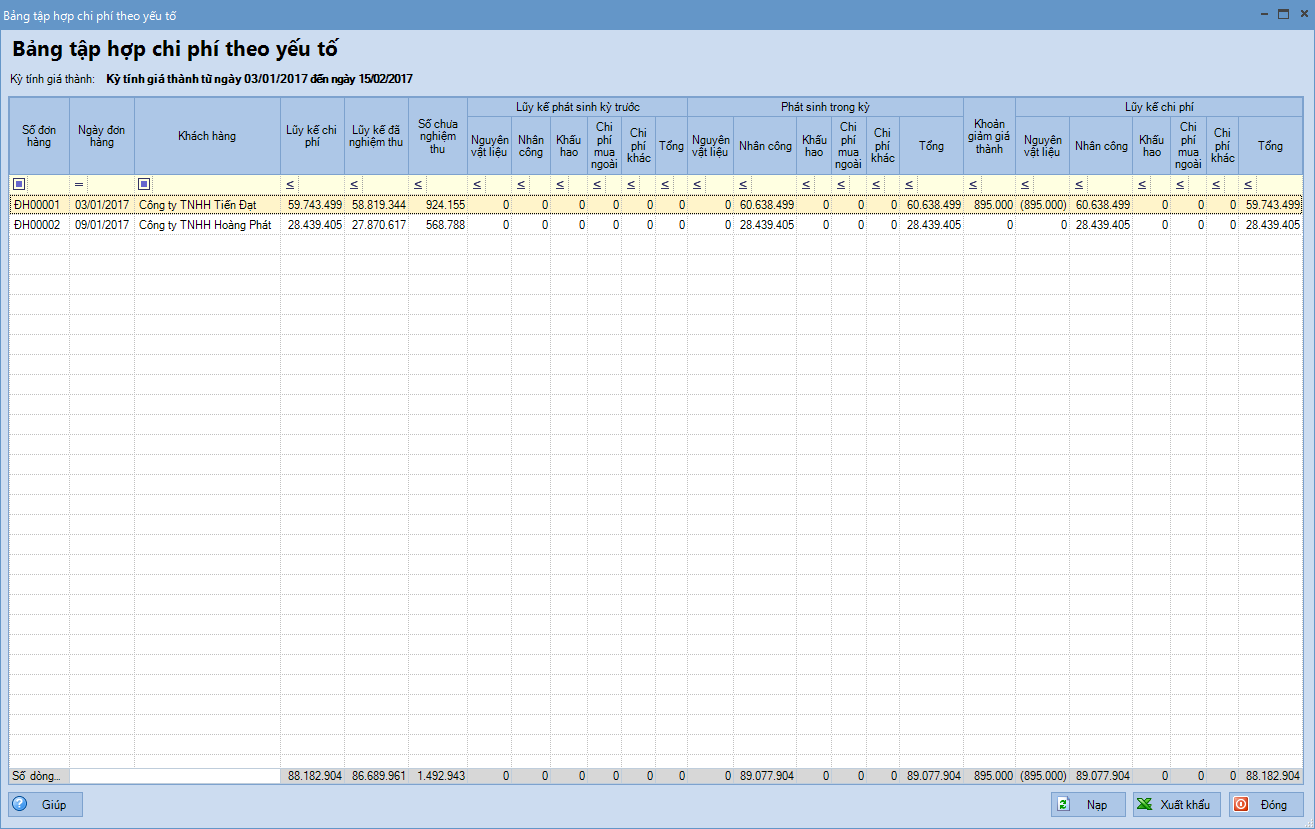Open the ≤ operator under Lũy kế đã nghiệm thu
This screenshot has height=829, width=1315.
coord(353,184)
